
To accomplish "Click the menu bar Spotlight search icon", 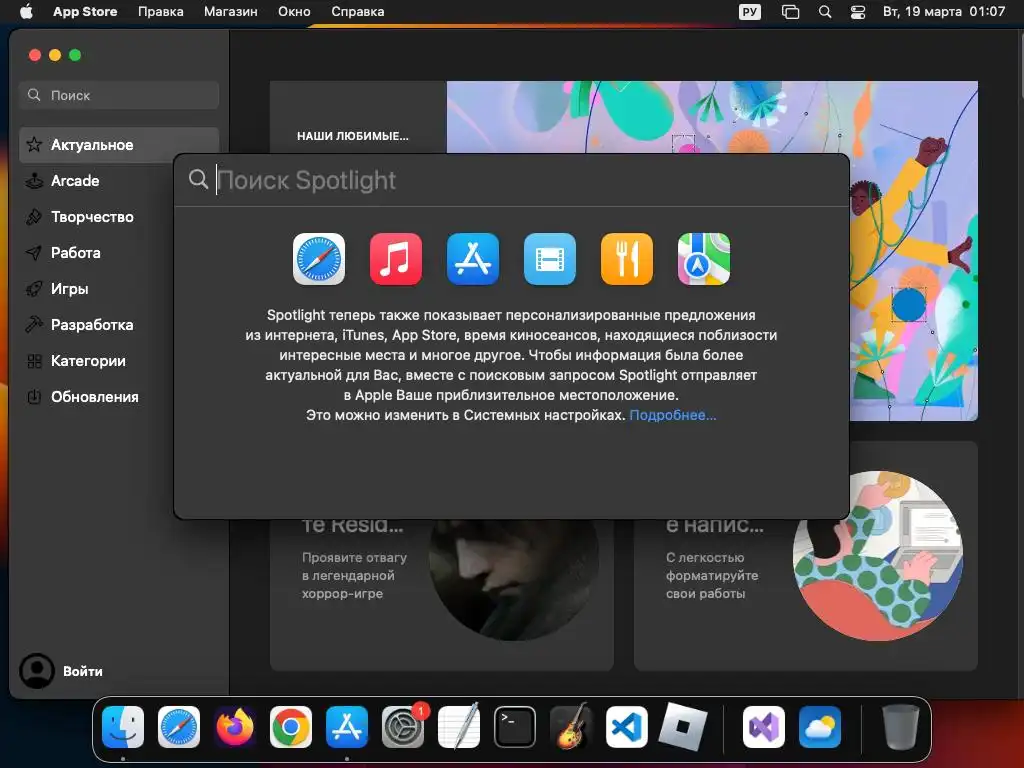I will tap(825, 12).
